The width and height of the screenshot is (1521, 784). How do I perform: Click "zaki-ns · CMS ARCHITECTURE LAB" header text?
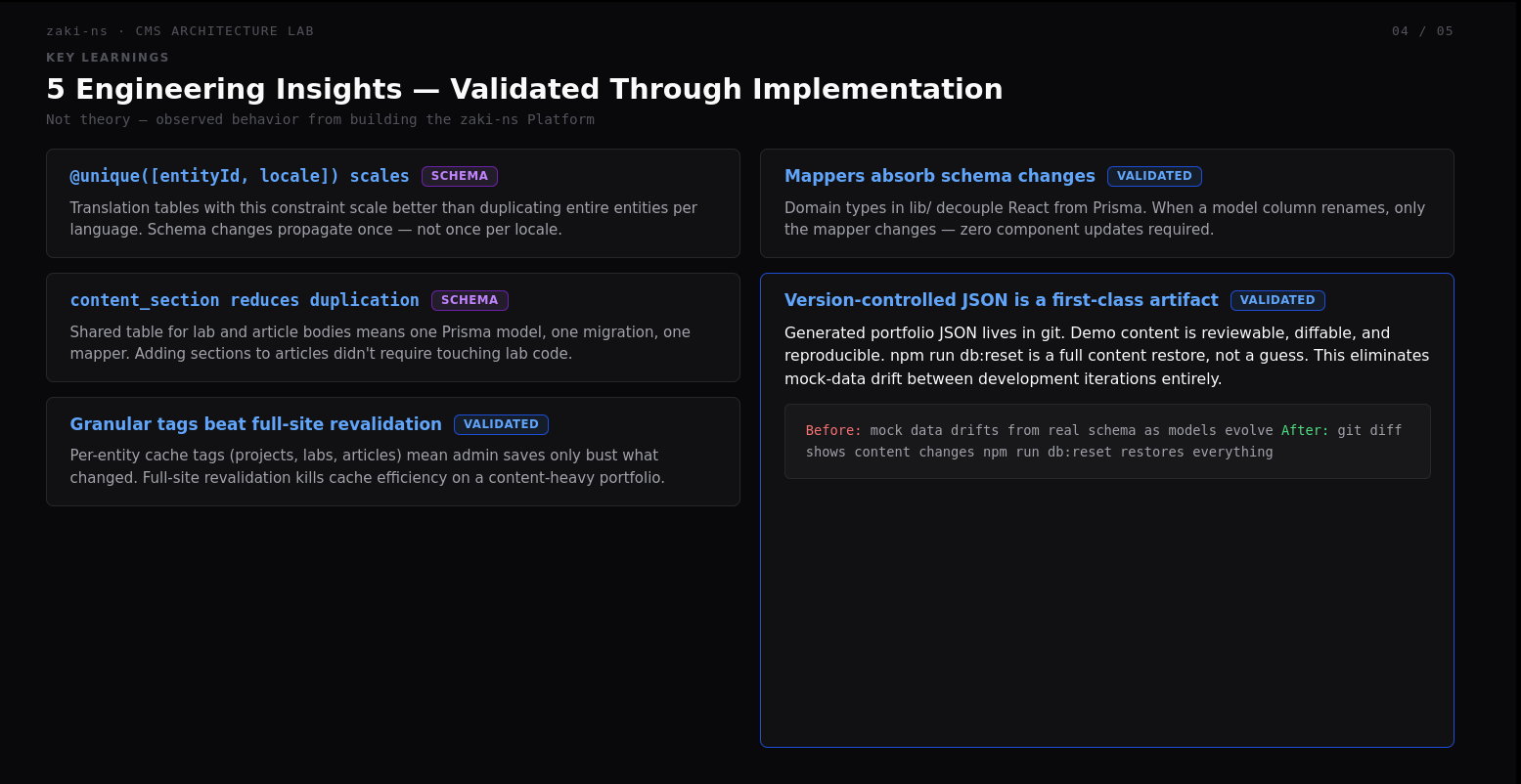(180, 31)
